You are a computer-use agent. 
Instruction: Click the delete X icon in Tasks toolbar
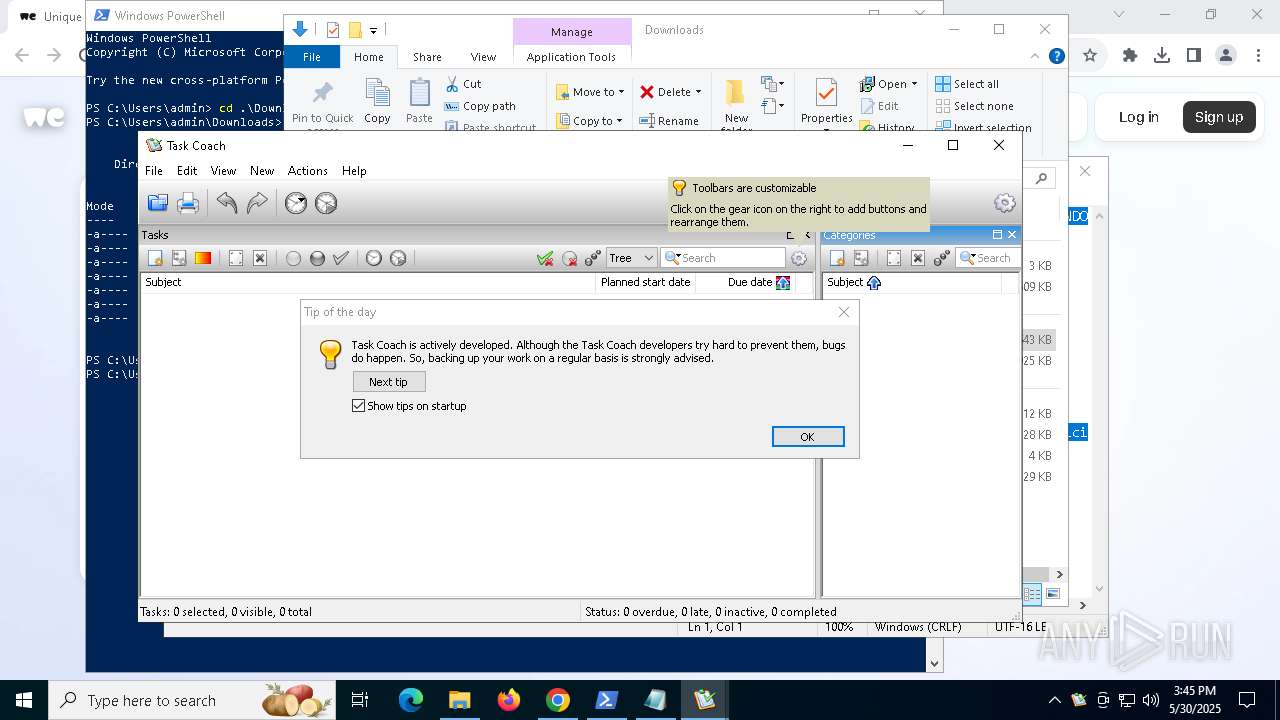pyautogui.click(x=260, y=258)
